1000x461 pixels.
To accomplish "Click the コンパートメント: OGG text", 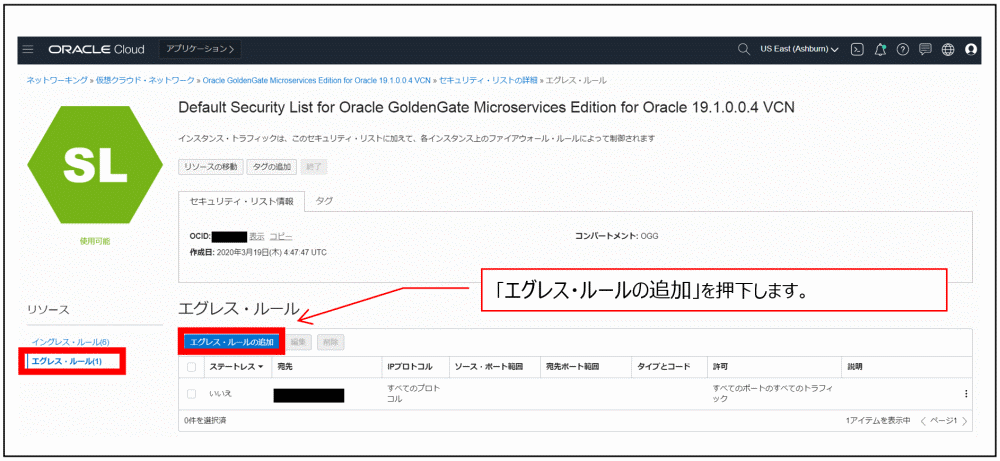I will coord(617,236).
